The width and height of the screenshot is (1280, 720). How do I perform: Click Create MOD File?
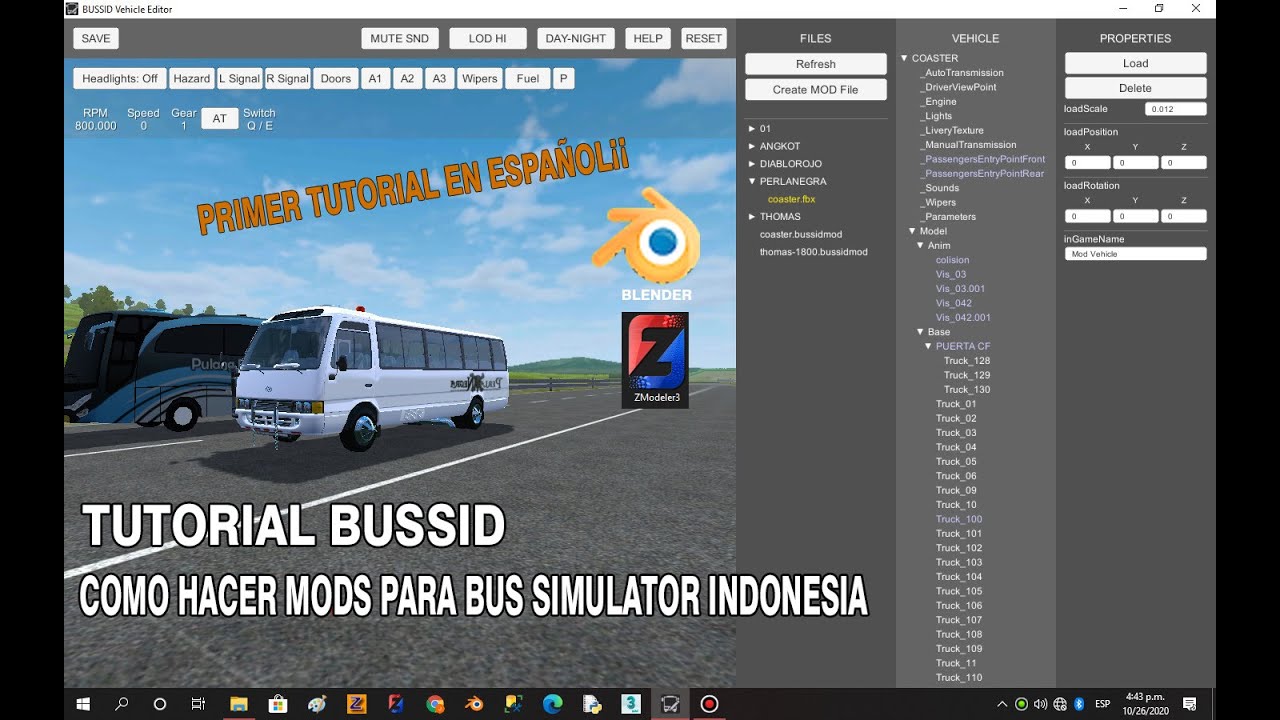(816, 89)
